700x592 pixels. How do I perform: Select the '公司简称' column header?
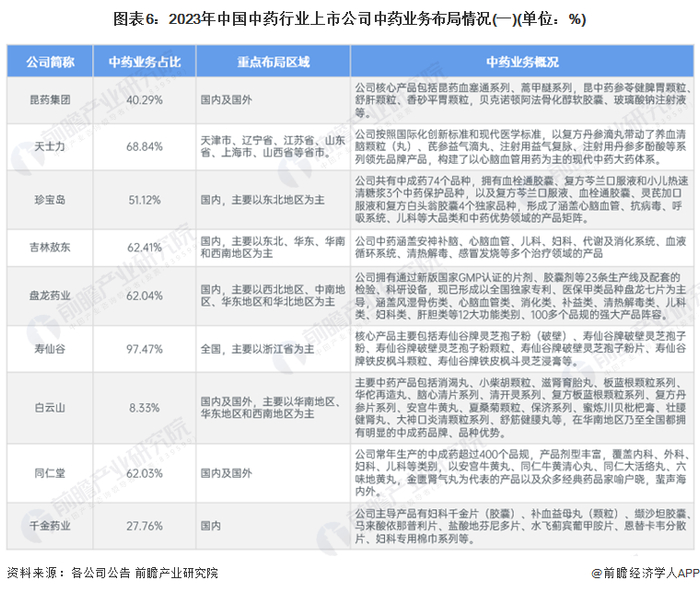50,62
